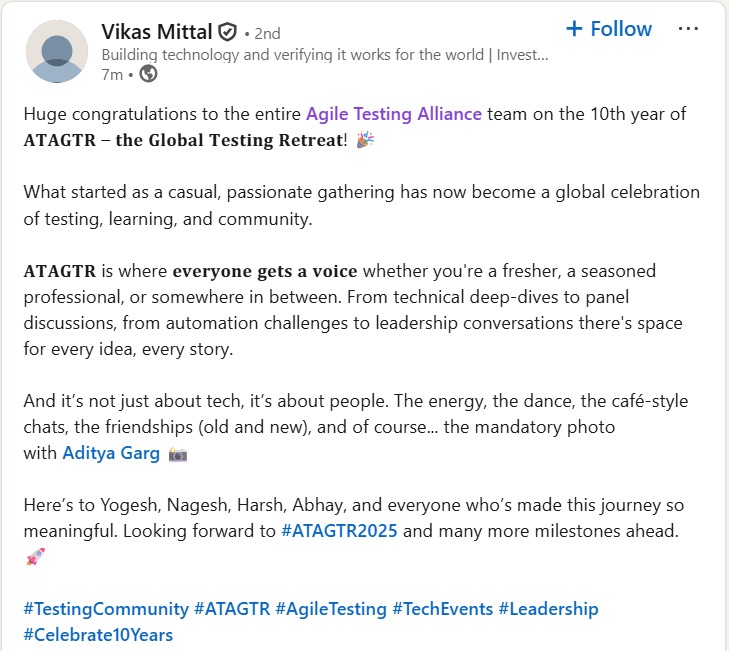Click the rocket emoji
Viewport: 729px width, 651px height.
pos(35,557)
